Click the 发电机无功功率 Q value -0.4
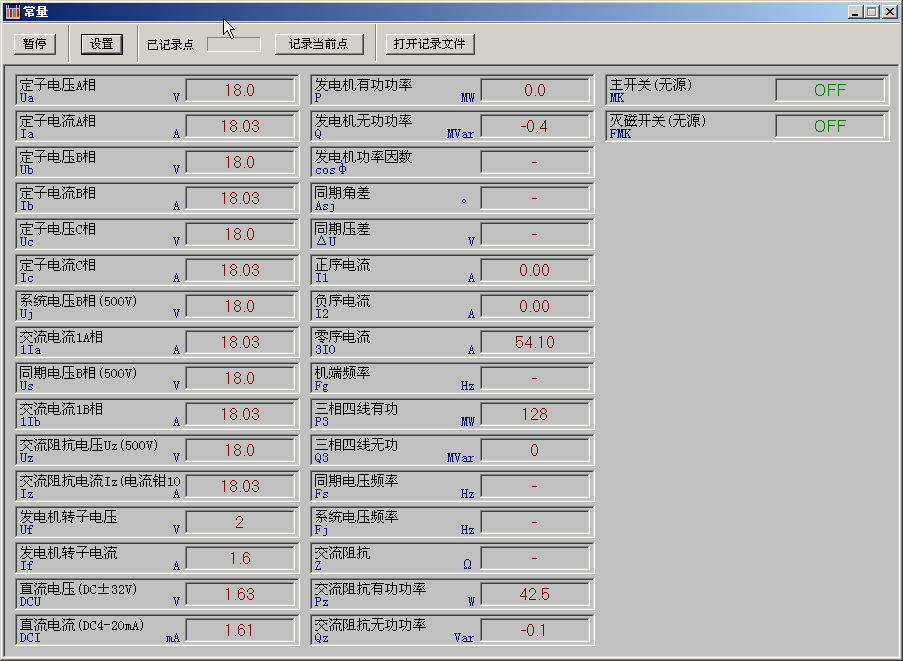Screen dimensions: 903x661 (534, 126)
